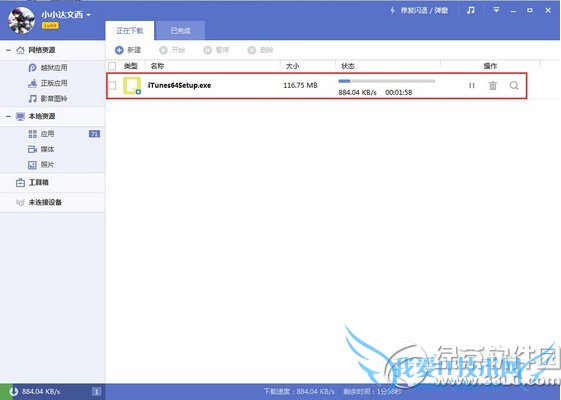Open the local 媒体 media section
This screenshot has height=400, width=561.
(x=41, y=149)
